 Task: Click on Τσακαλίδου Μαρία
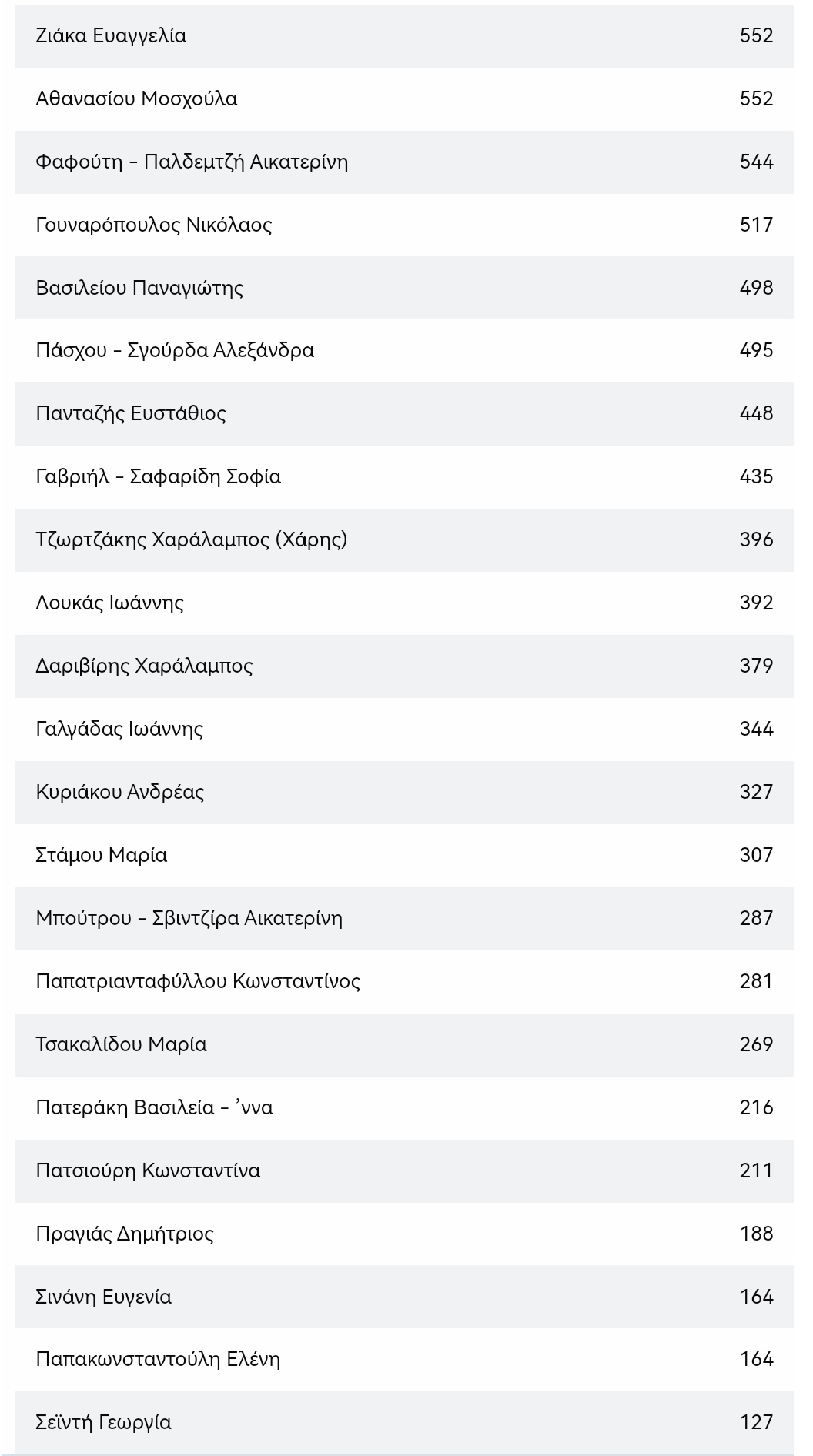click(x=122, y=1044)
